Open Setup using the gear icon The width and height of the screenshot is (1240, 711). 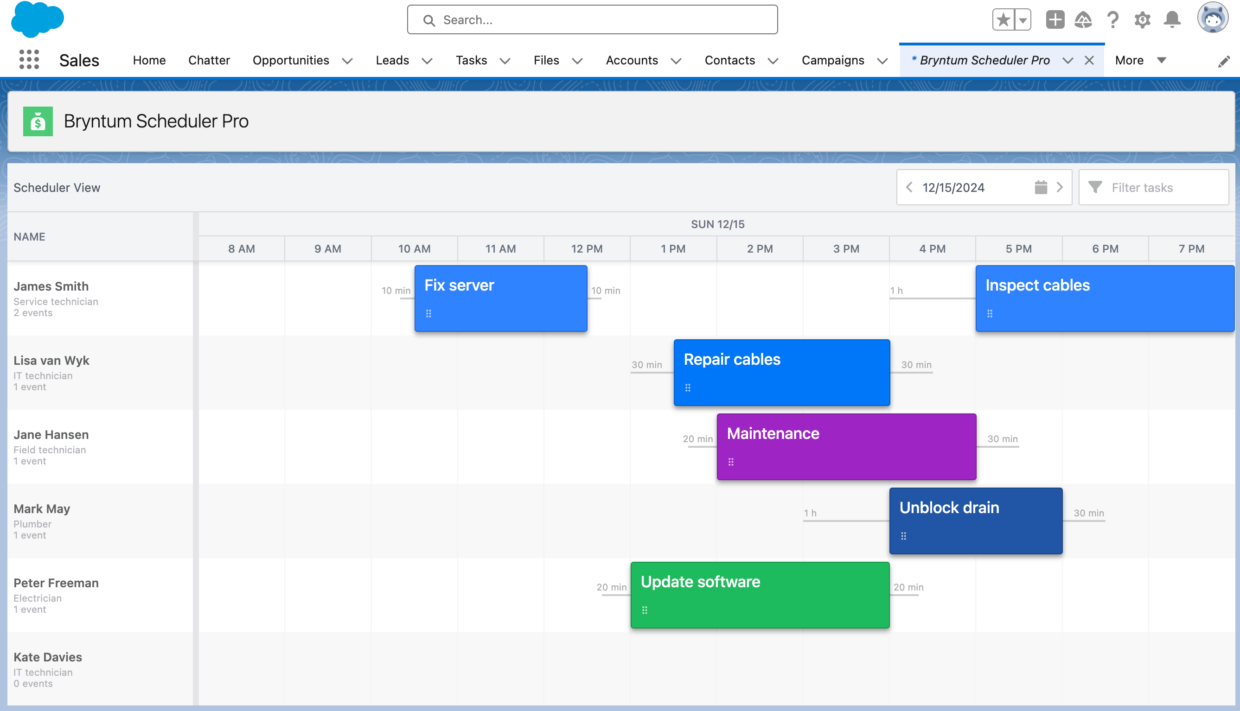(1142, 19)
